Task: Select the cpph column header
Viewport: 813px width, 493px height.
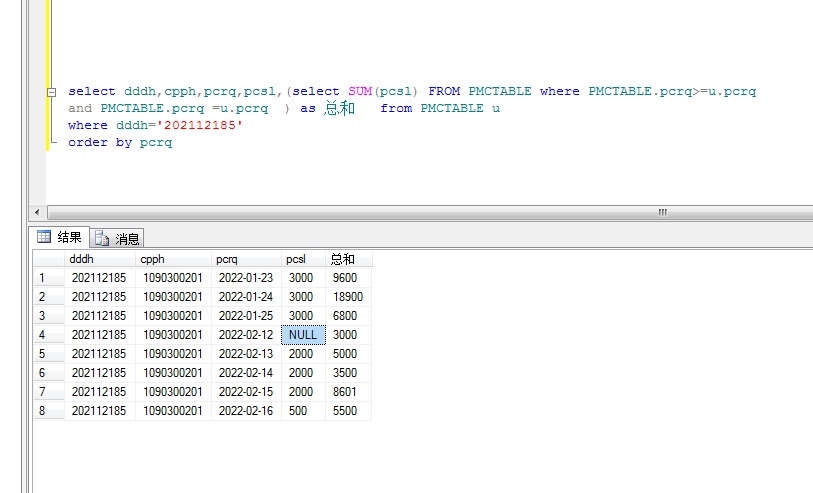Action: pyautogui.click(x=174, y=259)
